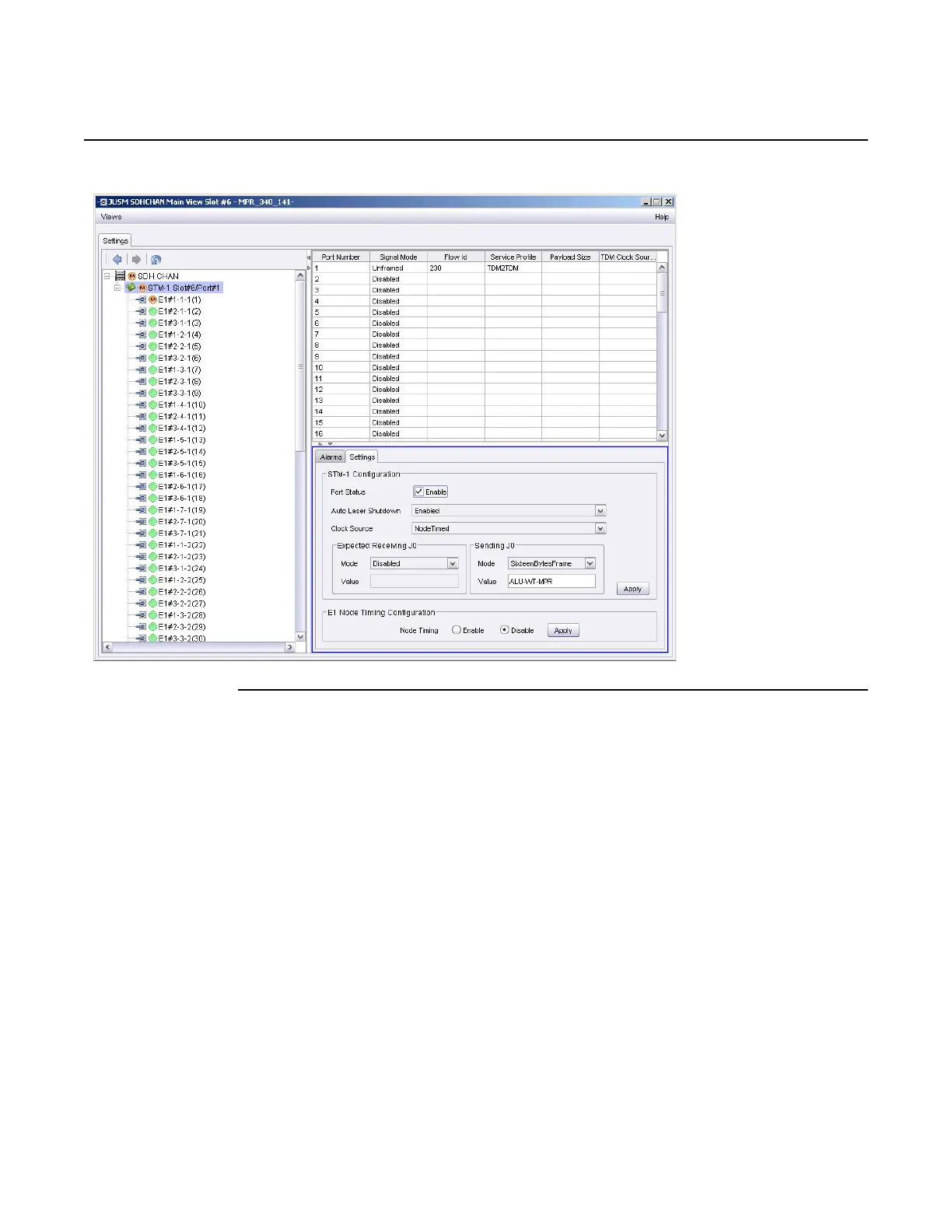Image resolution: width=952 pixels, height=1232 pixels.
Task: Collapse the STM-1 Slot#6/Port#1 tree node
Action: coord(117,288)
